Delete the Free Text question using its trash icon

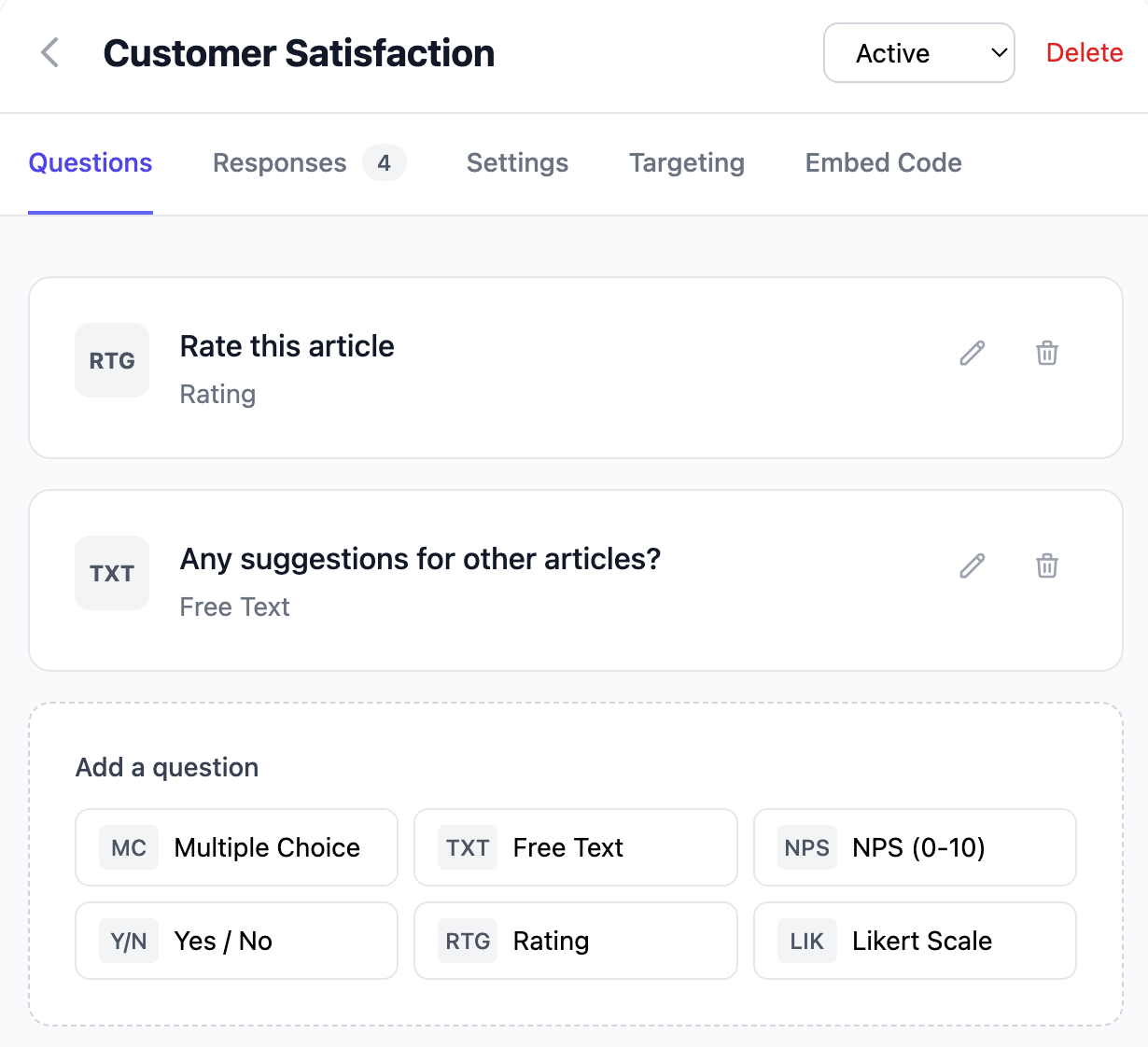pos(1046,565)
